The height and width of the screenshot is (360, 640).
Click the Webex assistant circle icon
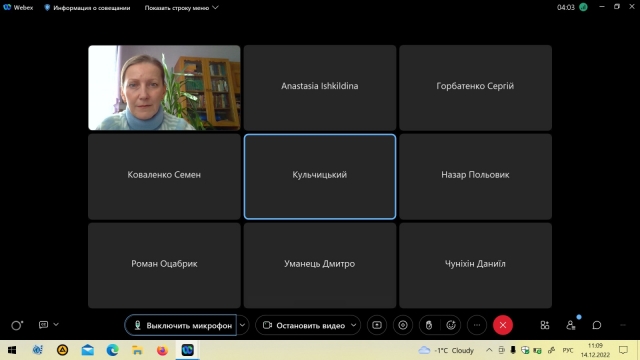point(17,325)
